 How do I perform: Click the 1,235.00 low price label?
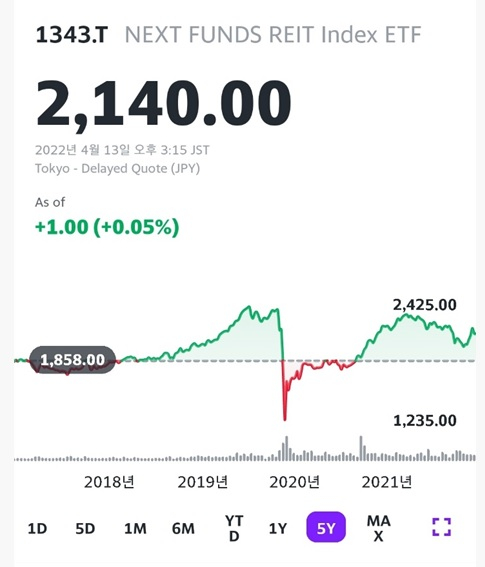(x=425, y=421)
